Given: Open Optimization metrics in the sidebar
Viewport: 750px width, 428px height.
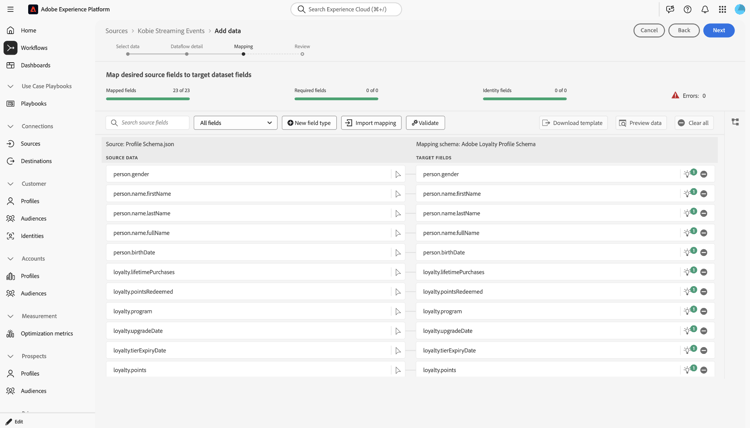Looking at the screenshot, I should pos(46,333).
